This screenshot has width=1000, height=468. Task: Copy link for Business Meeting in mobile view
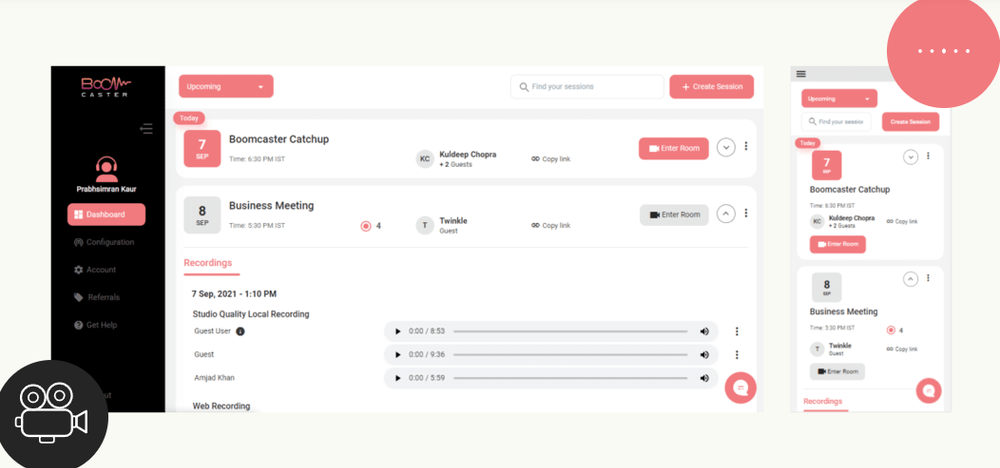pos(902,349)
